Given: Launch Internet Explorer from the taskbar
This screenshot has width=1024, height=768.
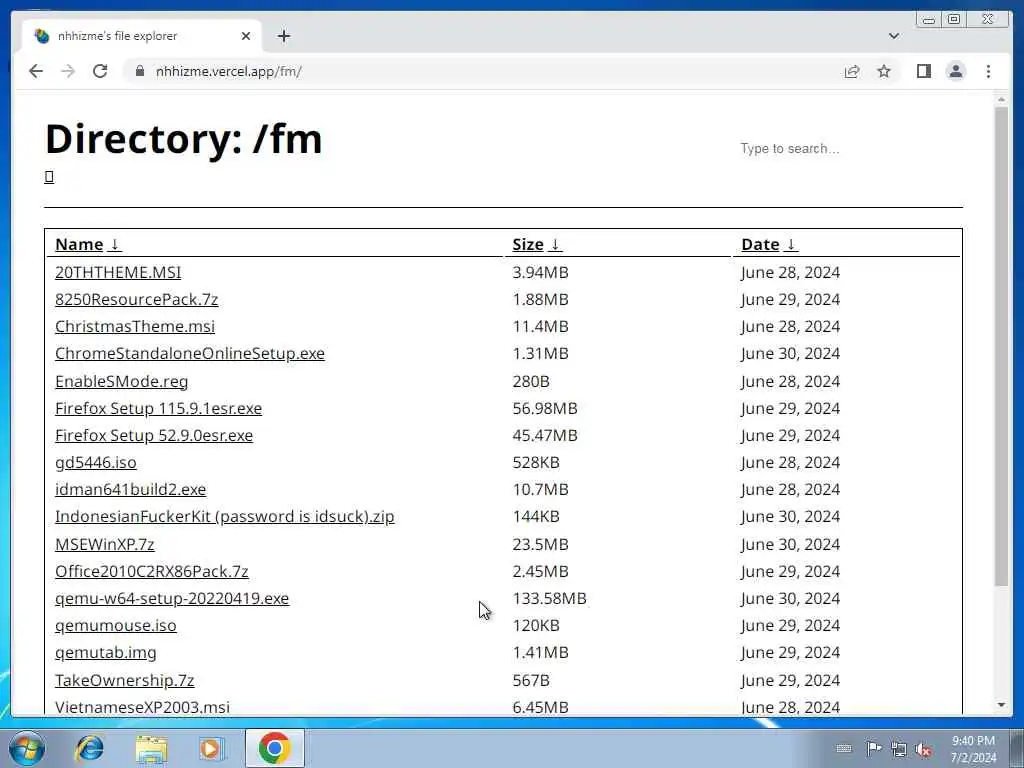Looking at the screenshot, I should point(89,748).
